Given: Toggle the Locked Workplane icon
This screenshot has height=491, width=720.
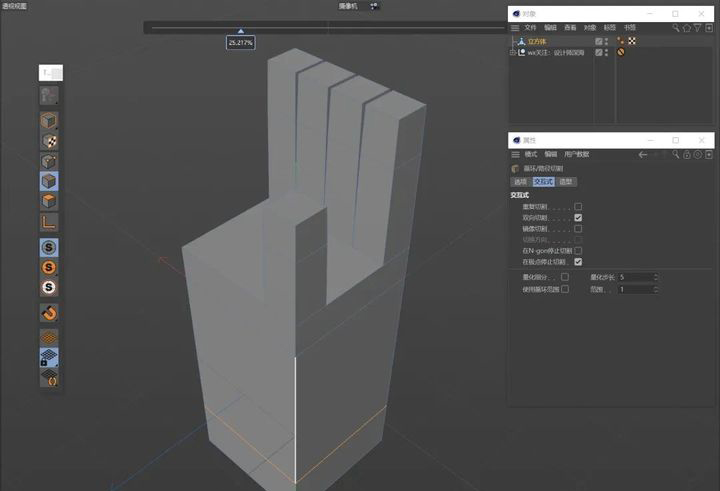Looking at the screenshot, I should click(x=49, y=357).
